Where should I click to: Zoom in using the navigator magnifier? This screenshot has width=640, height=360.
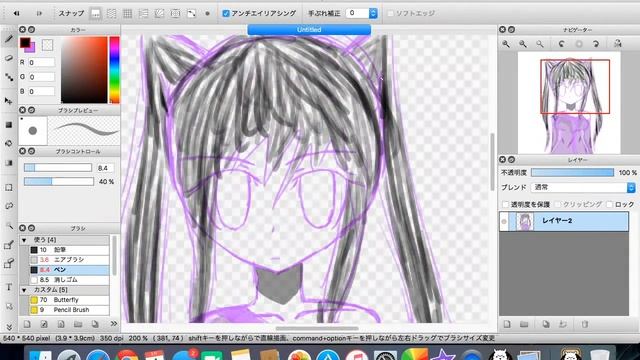pos(506,44)
